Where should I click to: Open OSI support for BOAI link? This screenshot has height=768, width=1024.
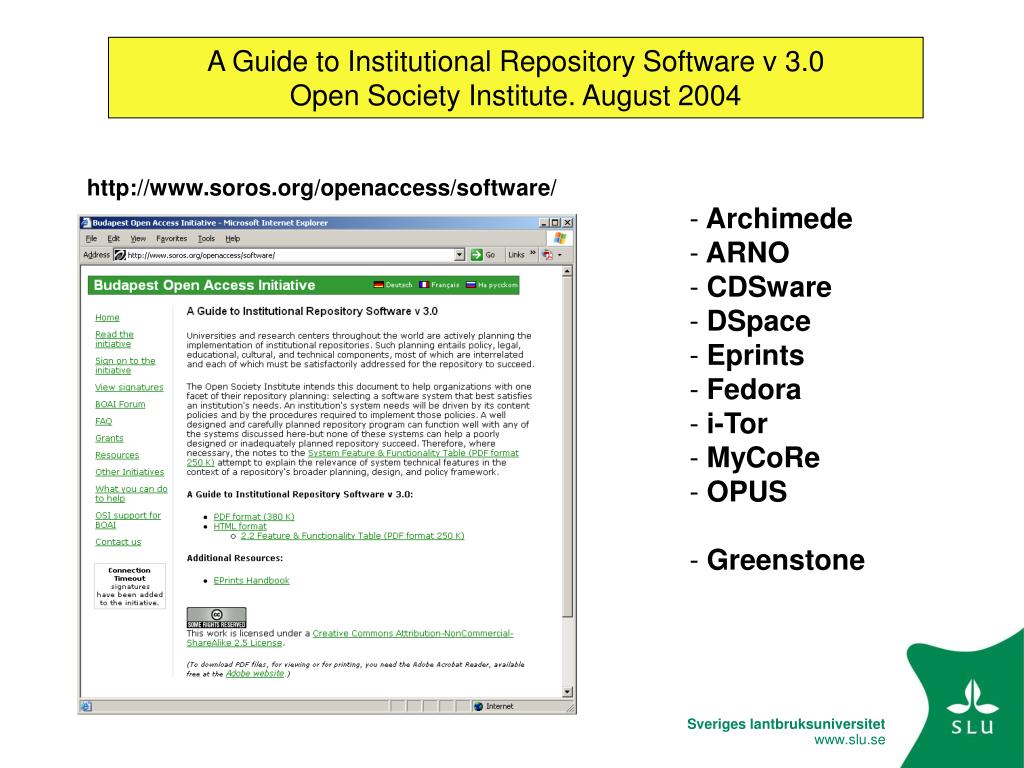click(x=128, y=520)
